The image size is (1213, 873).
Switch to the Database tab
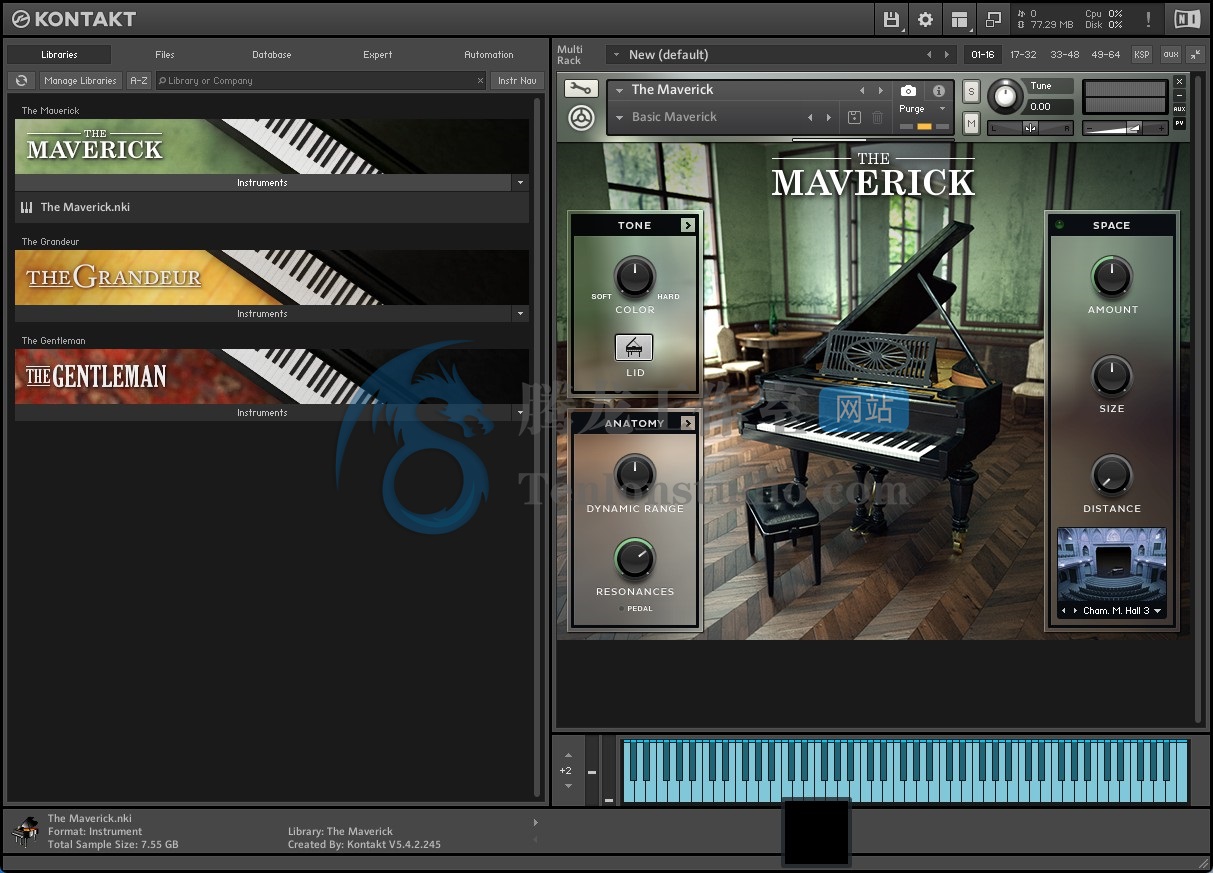(x=272, y=55)
